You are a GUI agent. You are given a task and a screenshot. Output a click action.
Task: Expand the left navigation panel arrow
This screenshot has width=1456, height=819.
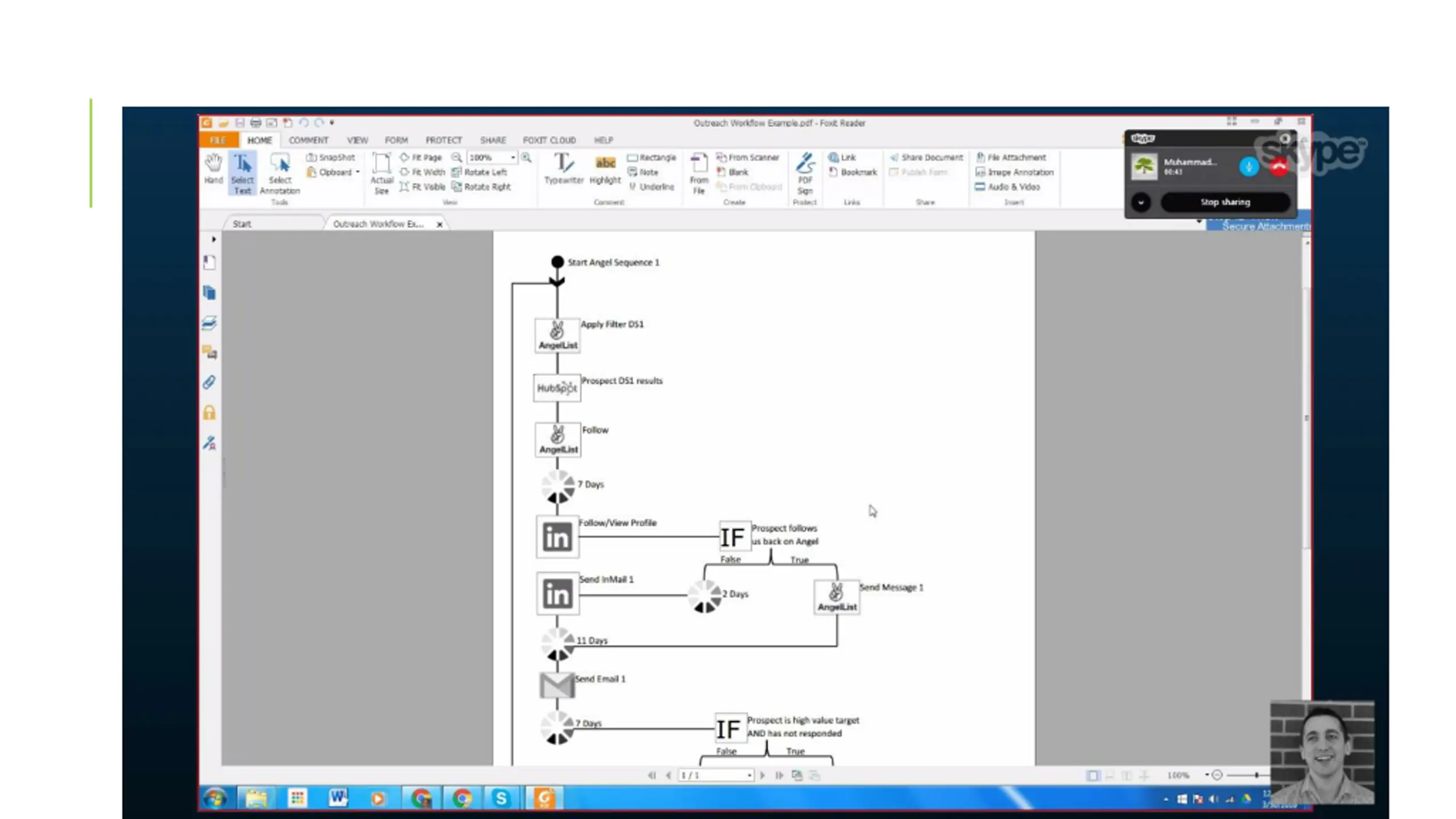click(x=213, y=239)
